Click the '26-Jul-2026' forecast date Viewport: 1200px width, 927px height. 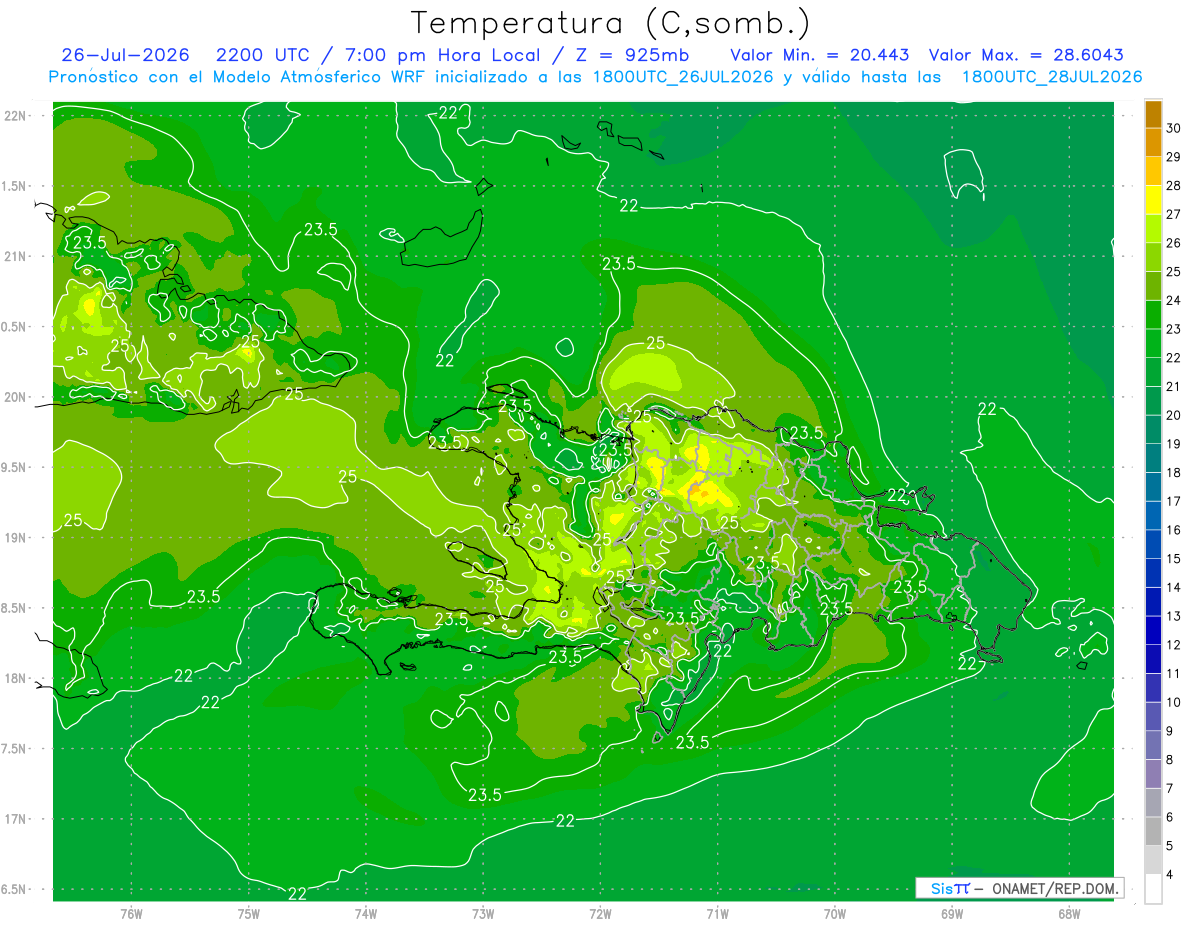[126, 55]
